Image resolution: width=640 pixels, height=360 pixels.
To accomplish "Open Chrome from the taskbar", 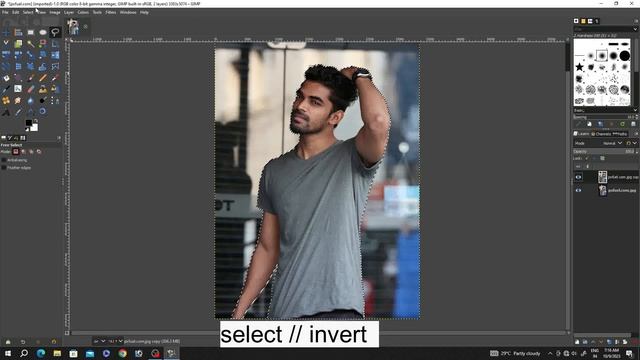I will (122, 353).
